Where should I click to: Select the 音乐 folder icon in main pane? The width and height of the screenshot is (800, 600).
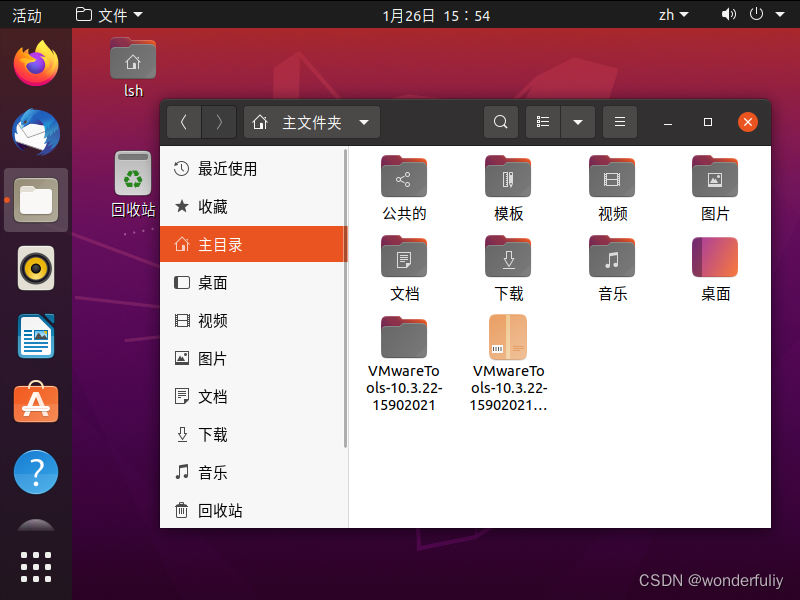[x=612, y=257]
